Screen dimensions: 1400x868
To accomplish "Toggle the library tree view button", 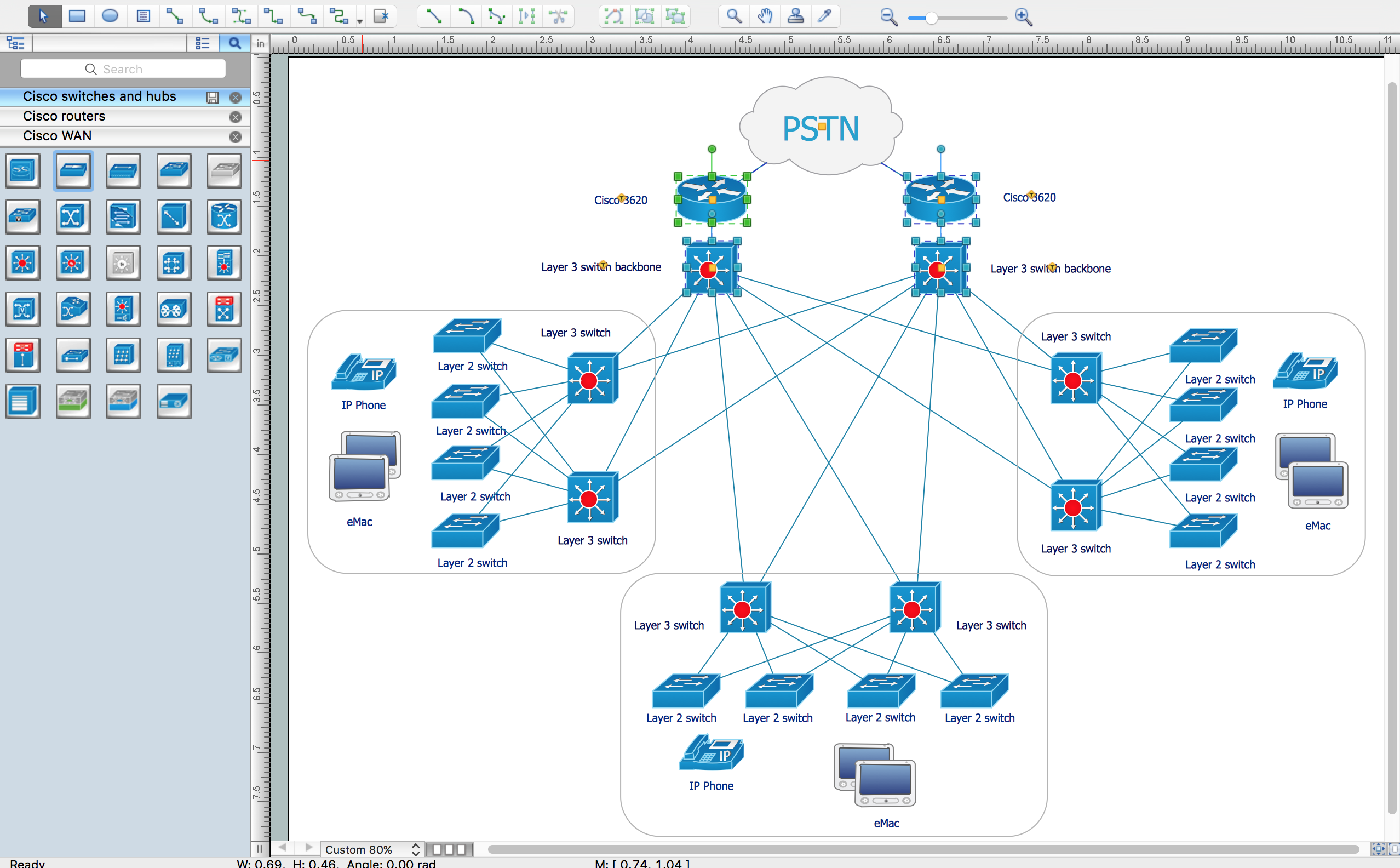I will 15,43.
